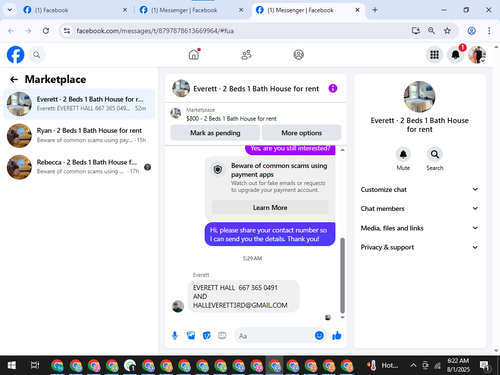This screenshot has height=375, width=500.
Task: Open Ryan - 2 Beds 1 Bath conversation
Action: coord(79,135)
